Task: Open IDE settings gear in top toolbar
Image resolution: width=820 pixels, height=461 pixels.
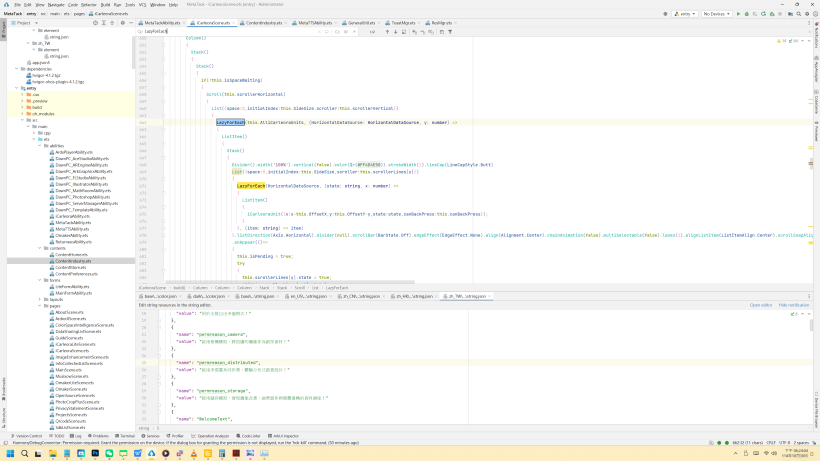Action: pos(806,13)
